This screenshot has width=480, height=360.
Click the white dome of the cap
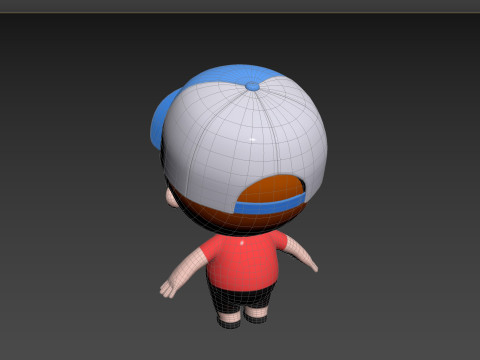point(245,143)
